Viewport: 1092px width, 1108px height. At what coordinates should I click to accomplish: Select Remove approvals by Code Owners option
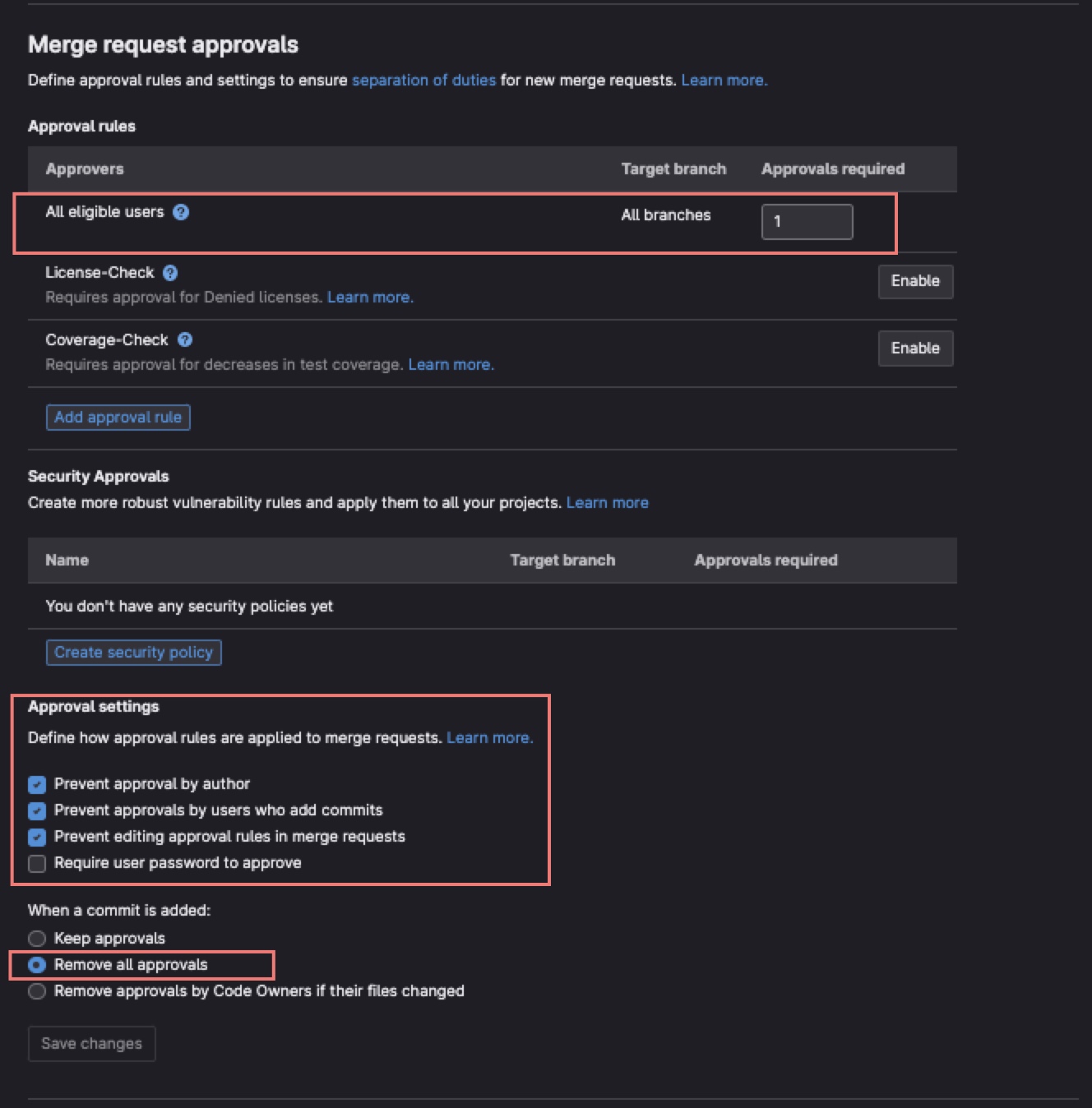tap(37, 991)
